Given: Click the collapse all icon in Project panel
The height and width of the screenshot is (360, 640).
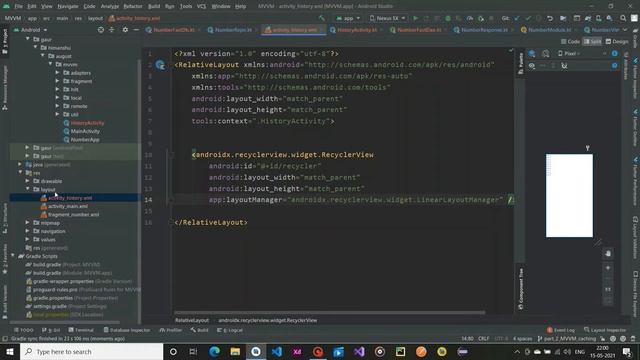Looking at the screenshot, I should point(111,30).
